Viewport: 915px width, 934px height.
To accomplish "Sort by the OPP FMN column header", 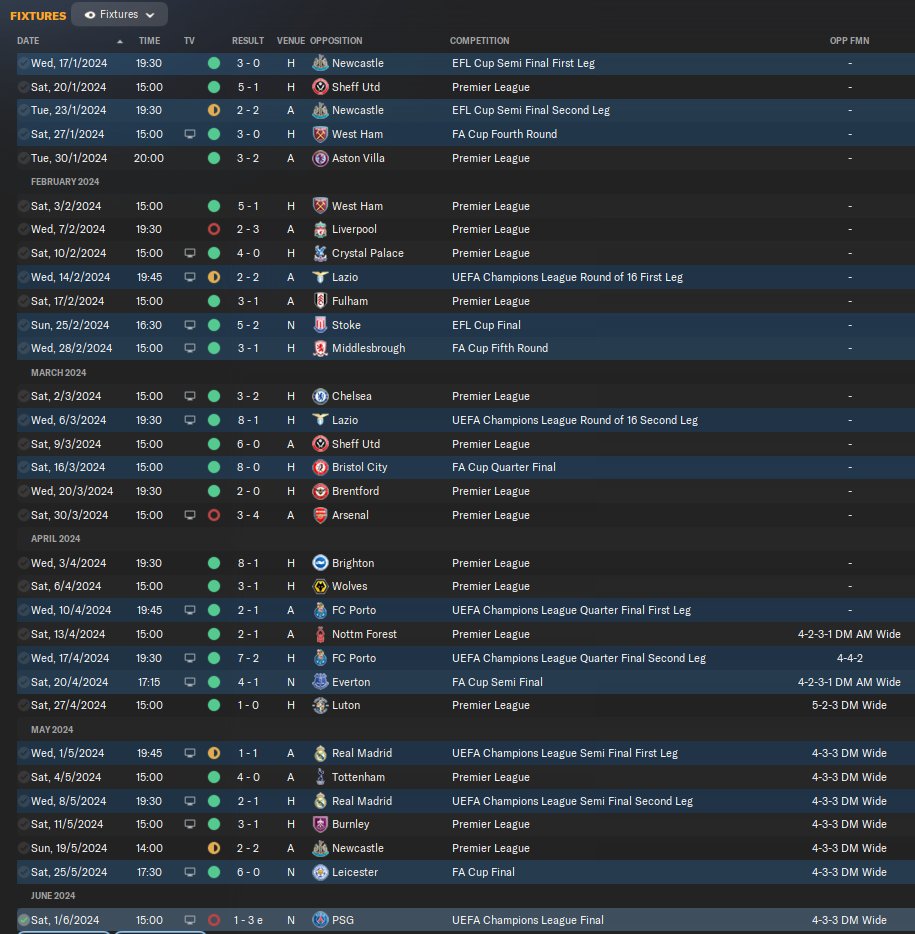I will click(849, 41).
